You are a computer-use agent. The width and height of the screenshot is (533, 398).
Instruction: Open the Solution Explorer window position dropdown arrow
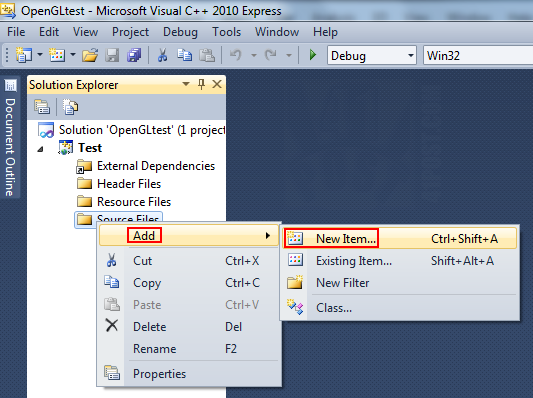coord(186,84)
